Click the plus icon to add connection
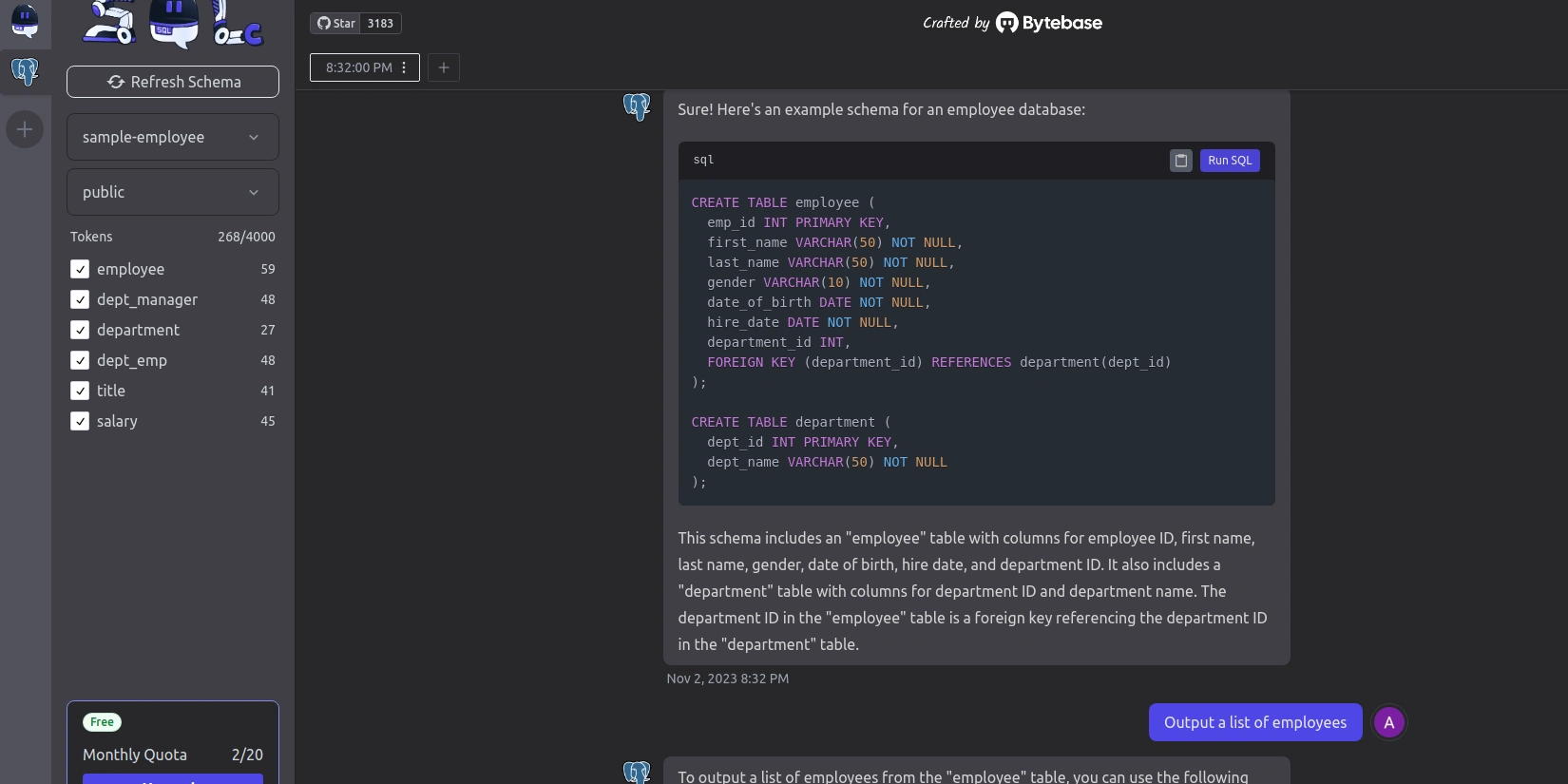 25,129
